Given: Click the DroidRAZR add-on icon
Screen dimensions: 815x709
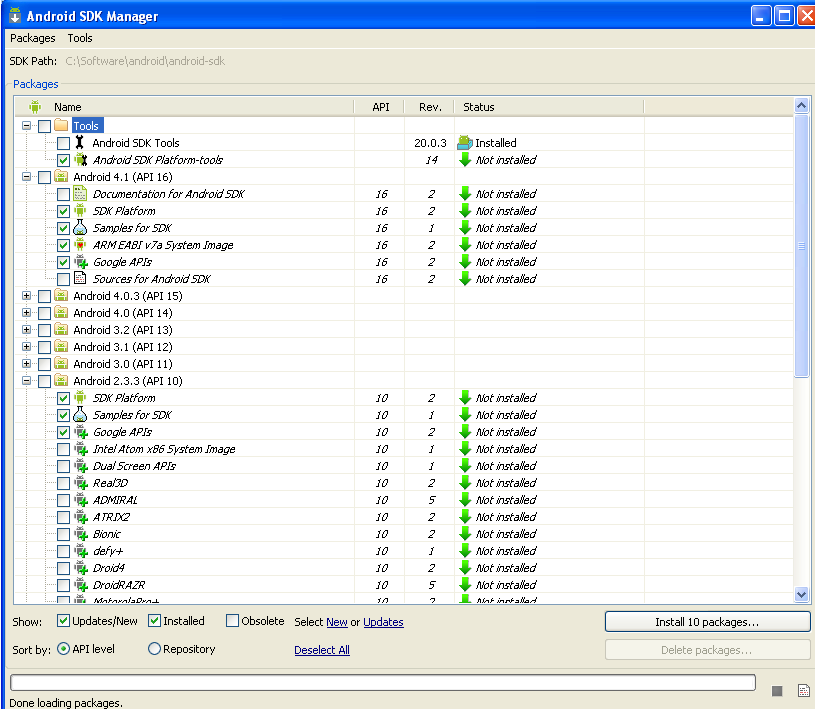Looking at the screenshot, I should 81,585.
